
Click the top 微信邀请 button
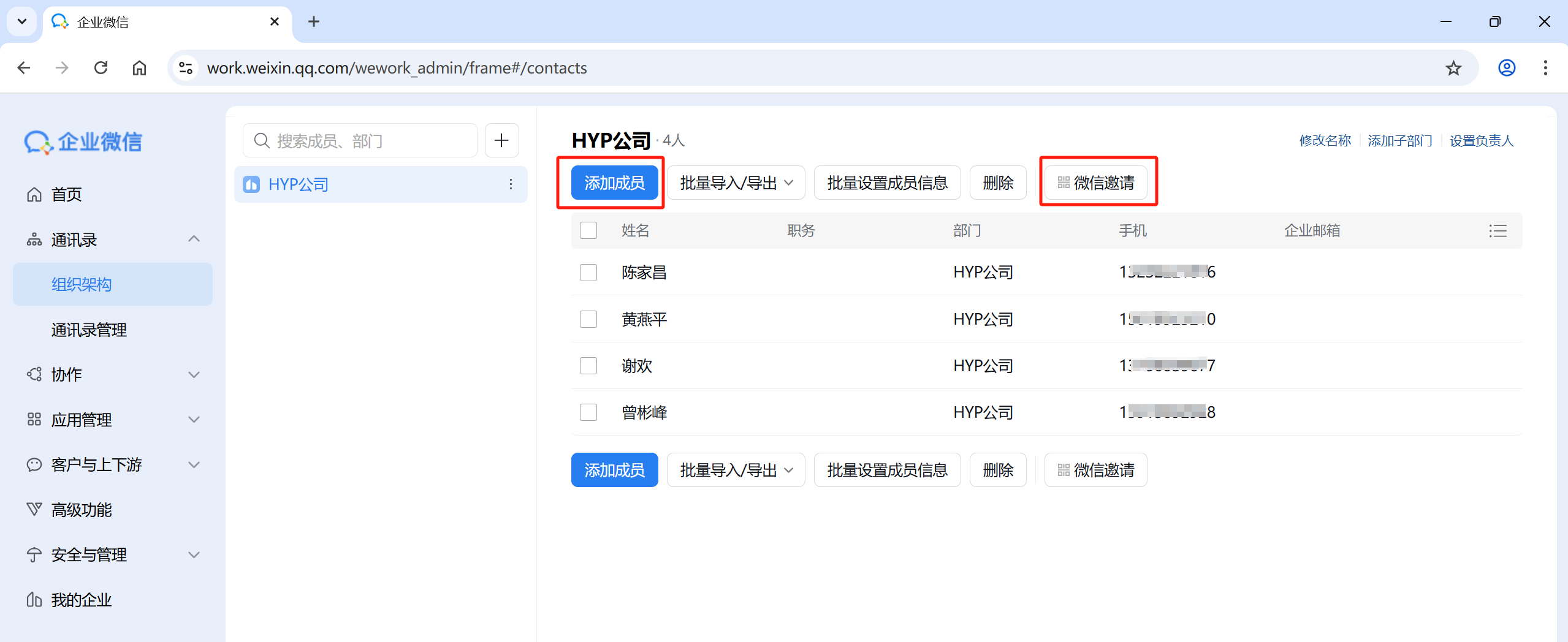1095,183
